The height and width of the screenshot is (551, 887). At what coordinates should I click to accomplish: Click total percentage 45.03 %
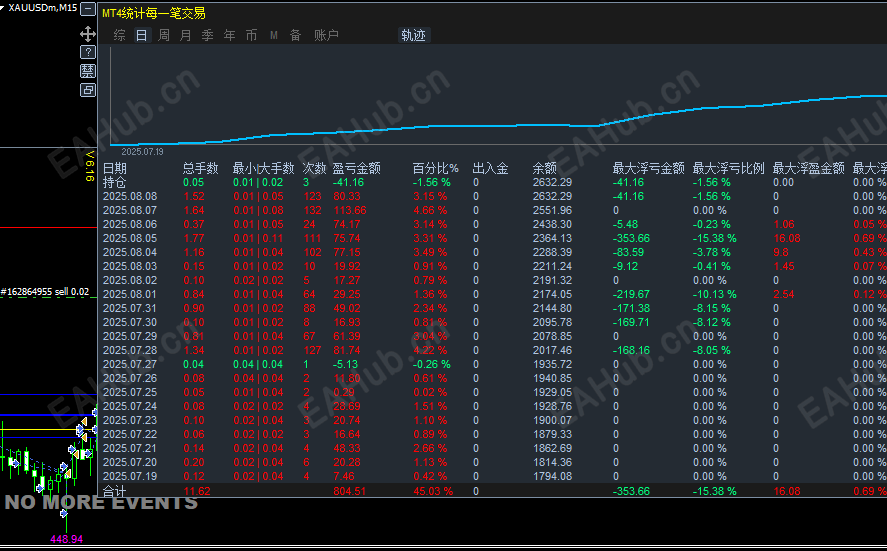point(433,491)
